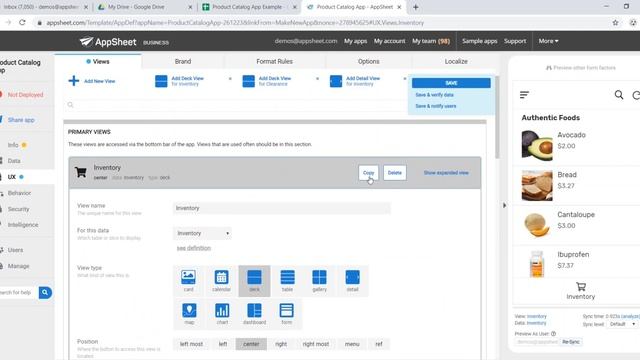Set position to right most
Image resolution: width=640 pixels, height=360 pixels.
click(316, 344)
